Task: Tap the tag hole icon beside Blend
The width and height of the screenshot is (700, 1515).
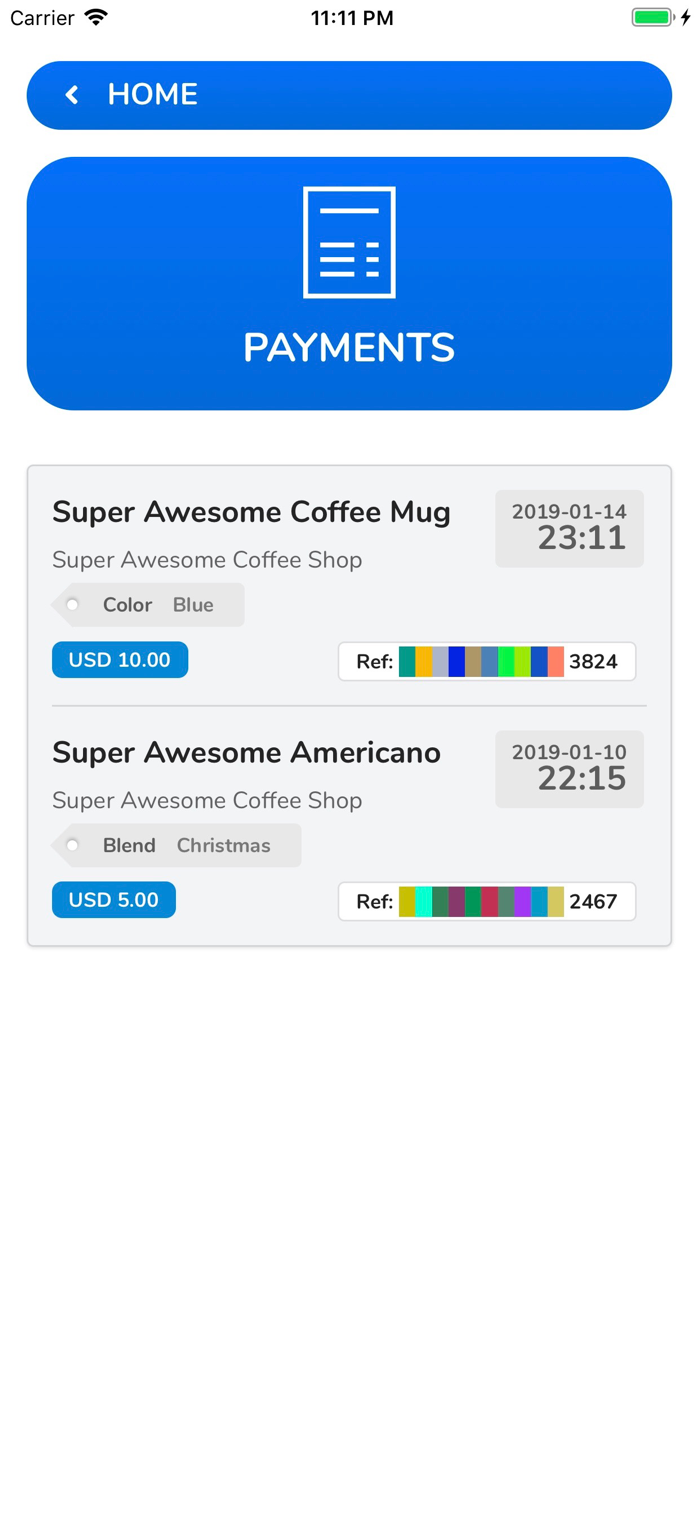Action: tap(72, 845)
